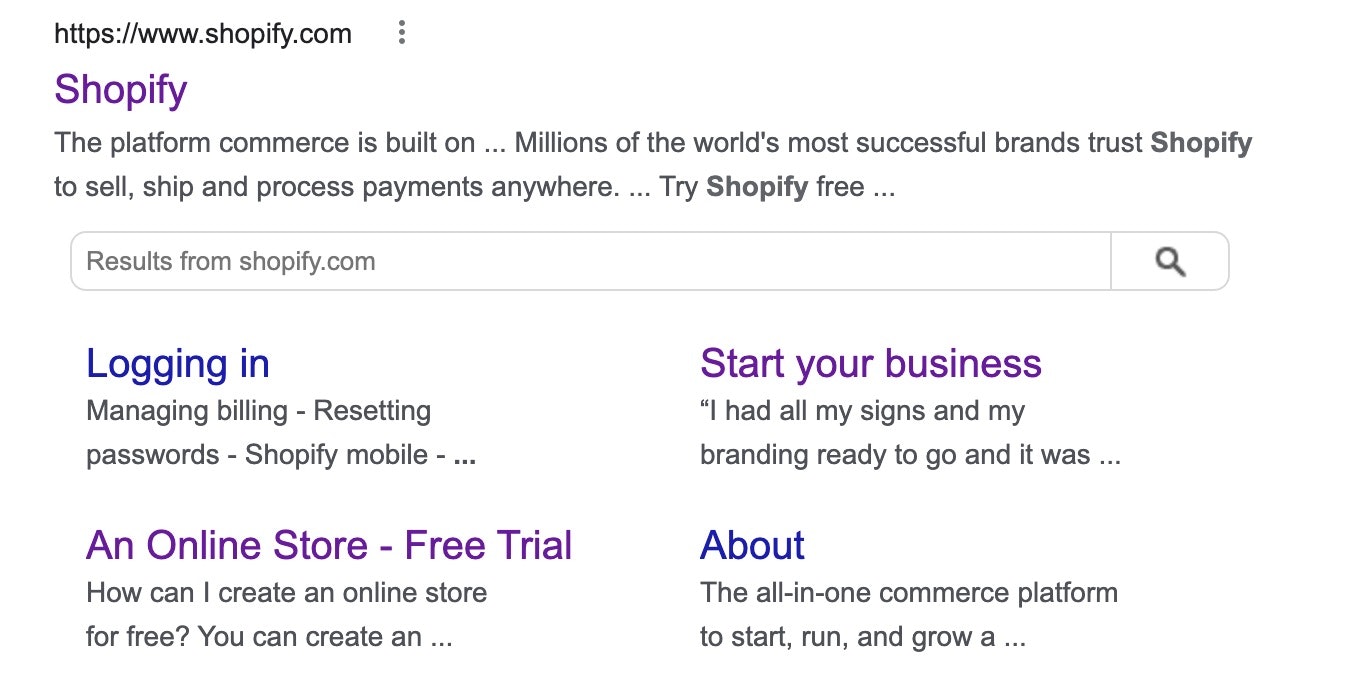The height and width of the screenshot is (680, 1348).
Task: Click "The platform commerce is built on" text
Action: [265, 143]
